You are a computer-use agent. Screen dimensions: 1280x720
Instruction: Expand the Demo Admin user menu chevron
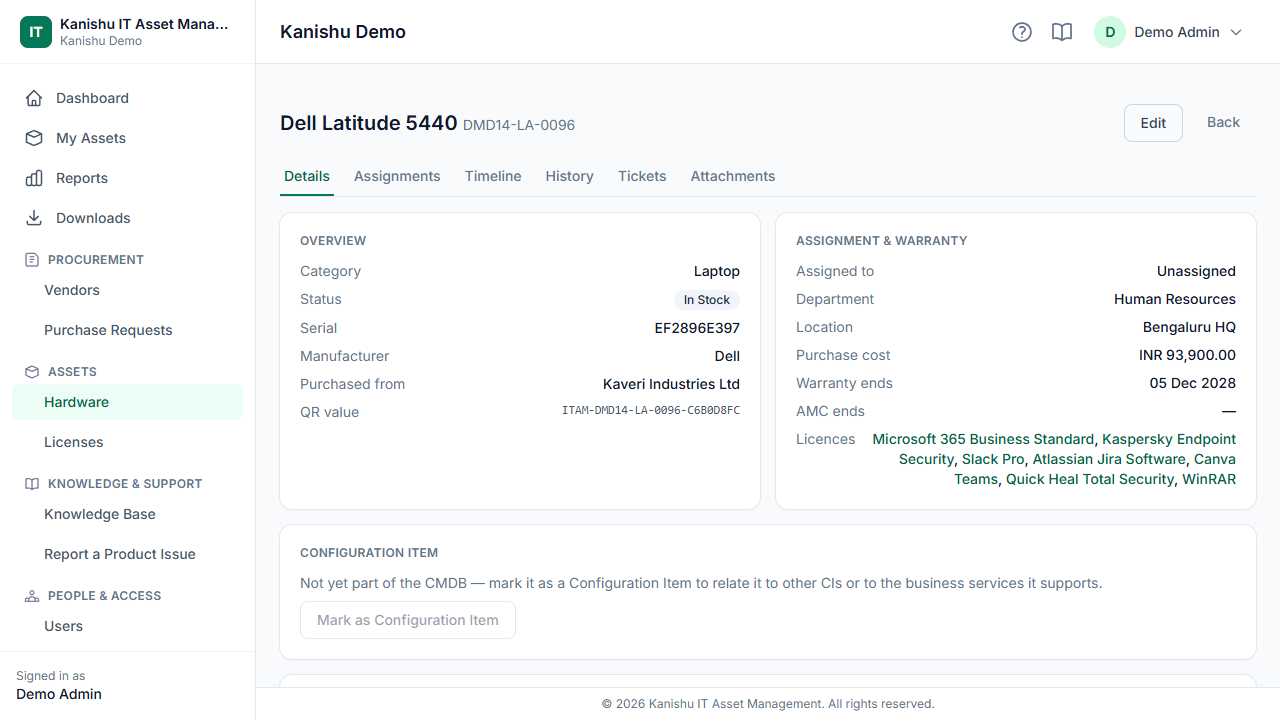click(1236, 32)
